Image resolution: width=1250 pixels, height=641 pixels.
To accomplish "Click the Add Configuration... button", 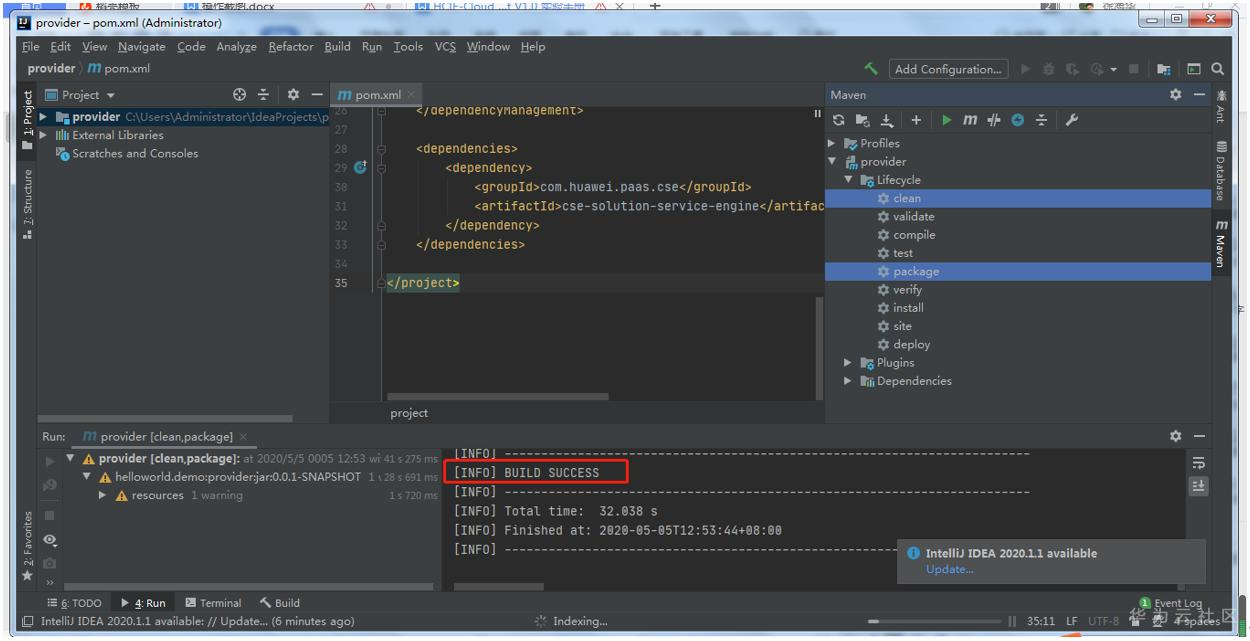I will 947,69.
